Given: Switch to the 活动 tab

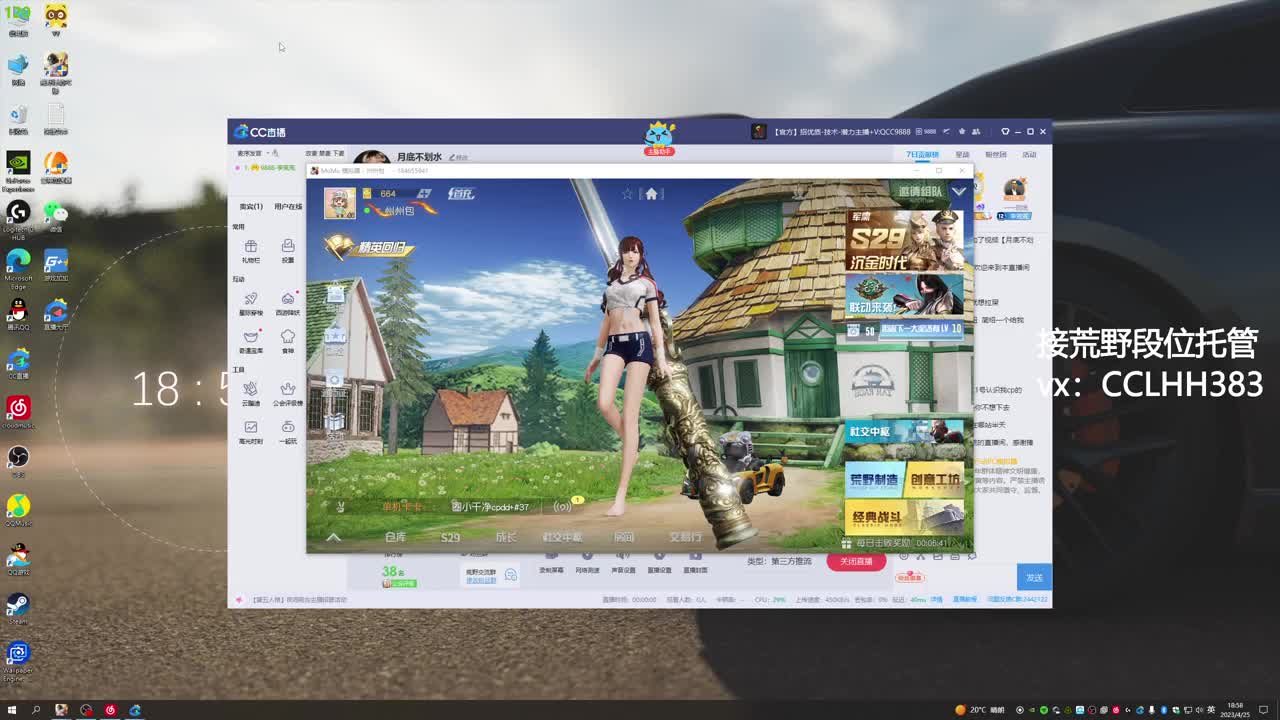Looking at the screenshot, I should click(1029, 155).
